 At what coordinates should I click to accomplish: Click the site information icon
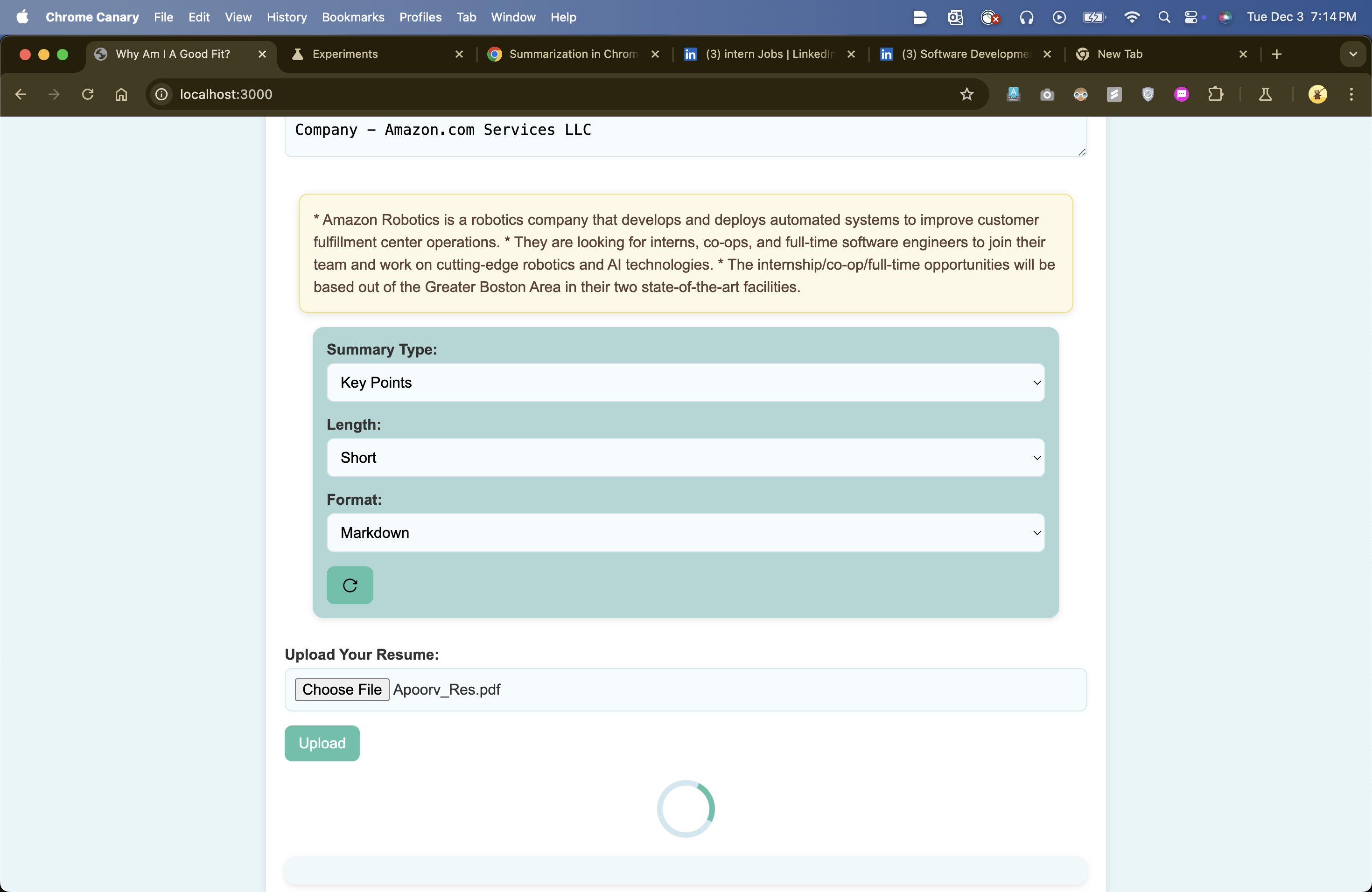point(161,94)
